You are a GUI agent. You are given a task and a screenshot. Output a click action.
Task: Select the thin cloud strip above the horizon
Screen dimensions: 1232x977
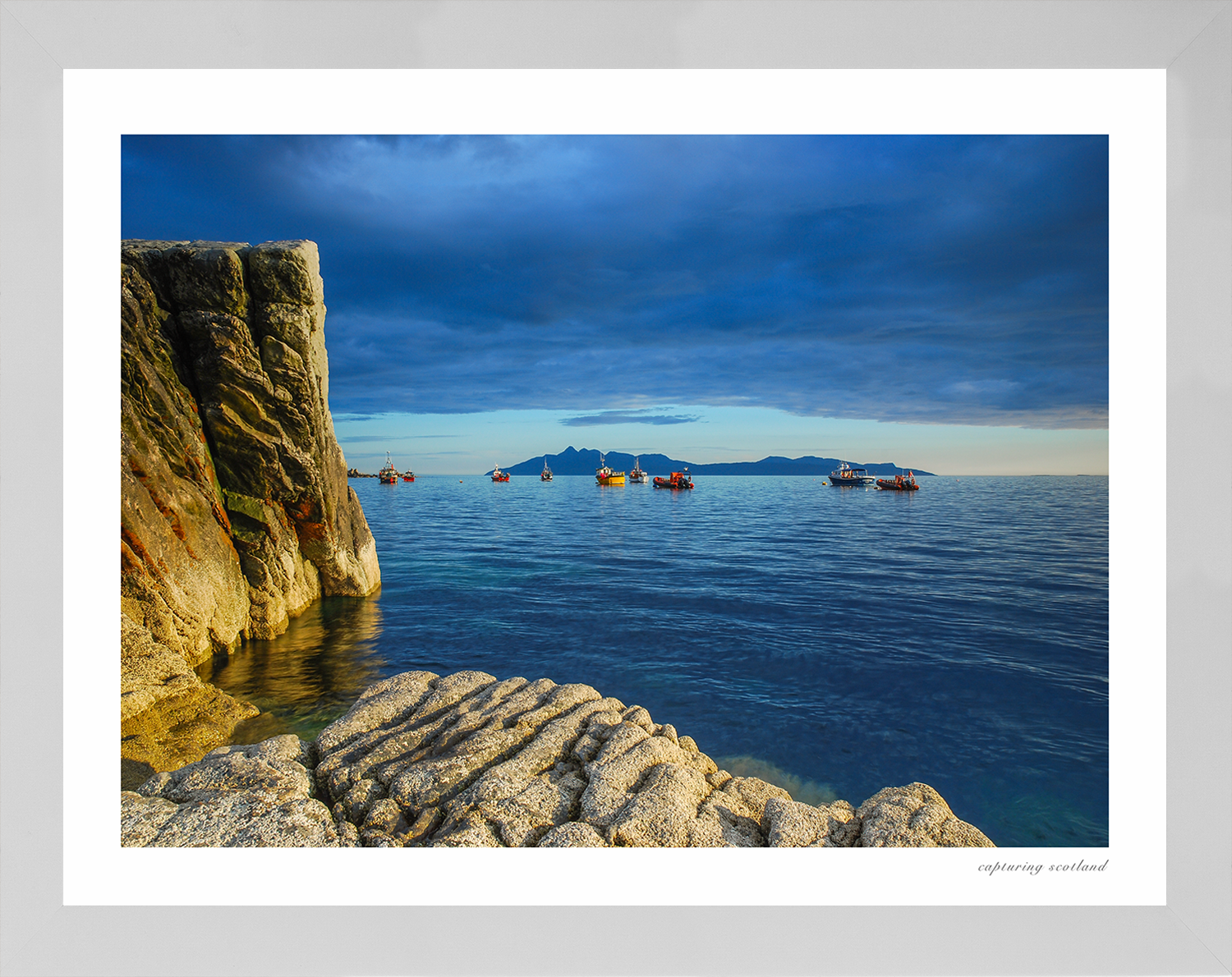pos(631,419)
